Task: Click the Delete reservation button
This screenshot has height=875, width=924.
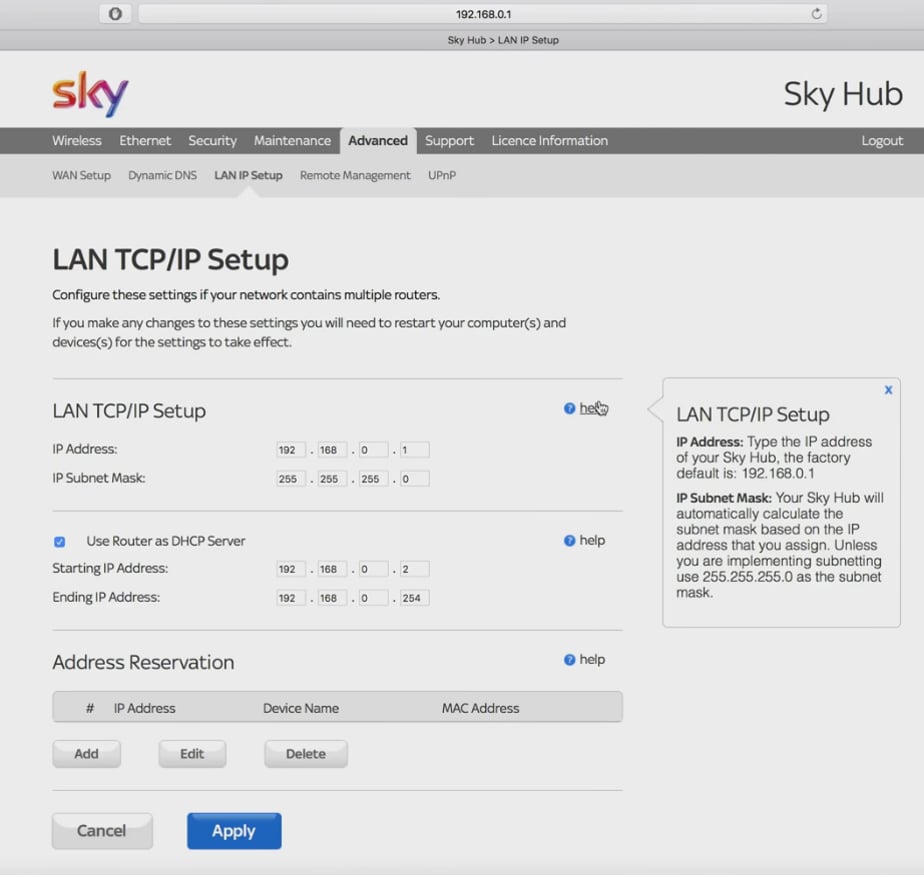Action: 306,754
